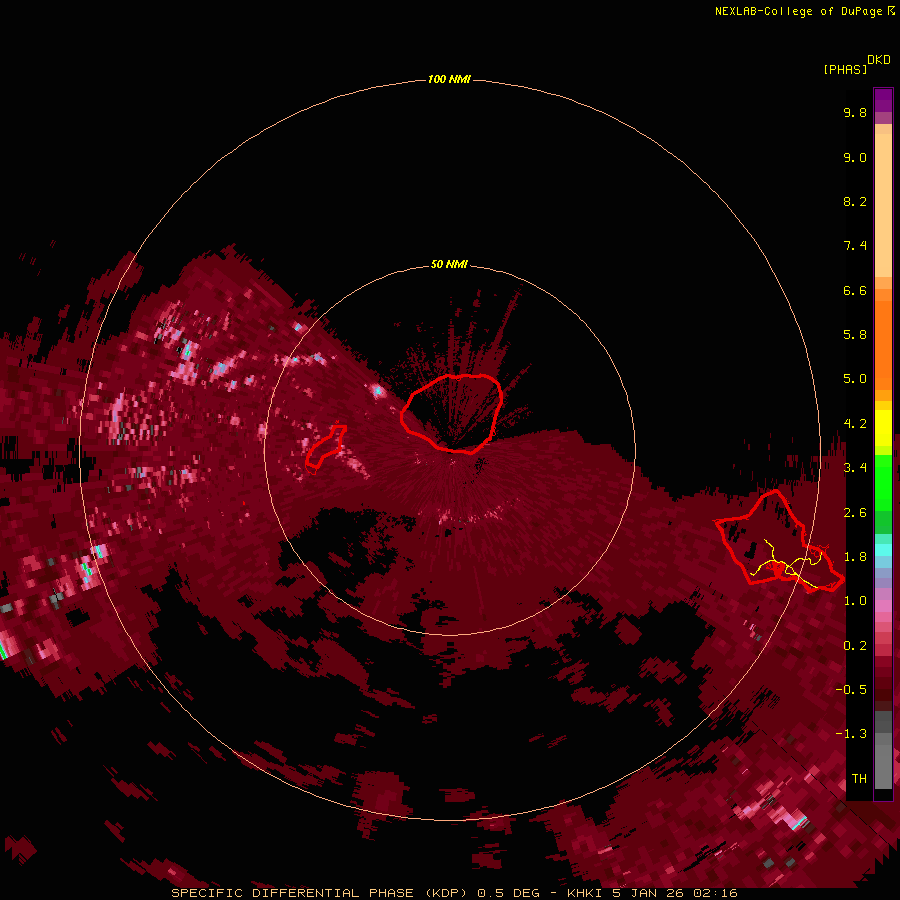Screen dimensions: 900x900
Task: Click the -1.3 scale value
Action: (851, 735)
